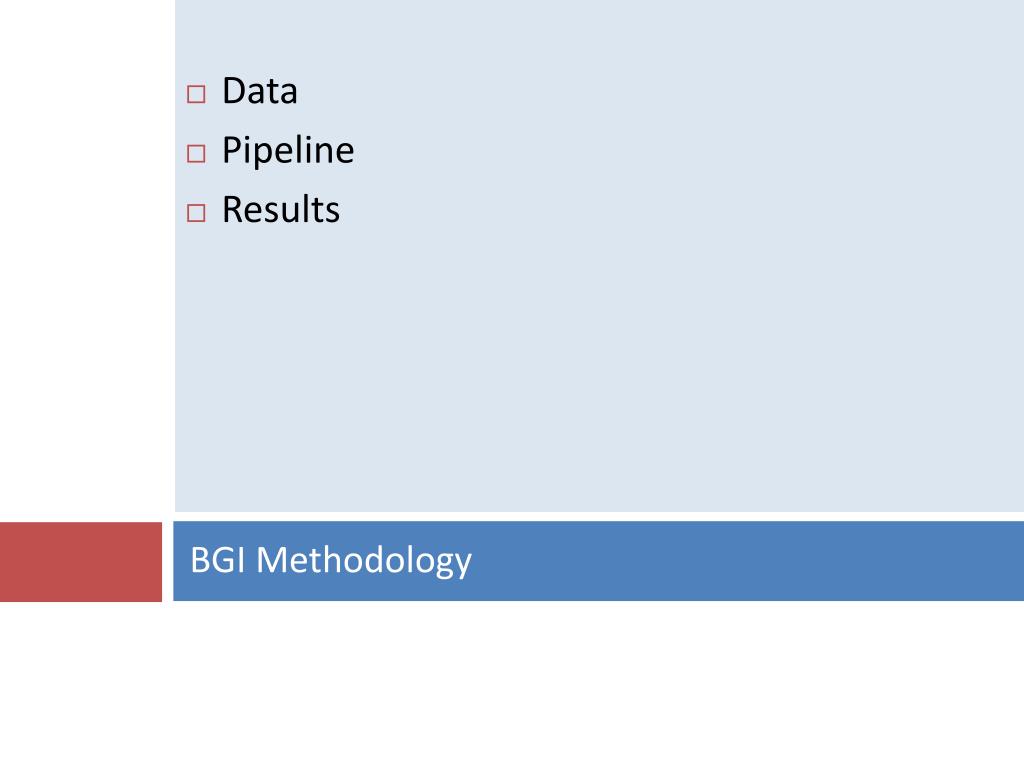Click the capital P in Pipeline
This screenshot has height=768, width=1024.
pyautogui.click(x=231, y=150)
